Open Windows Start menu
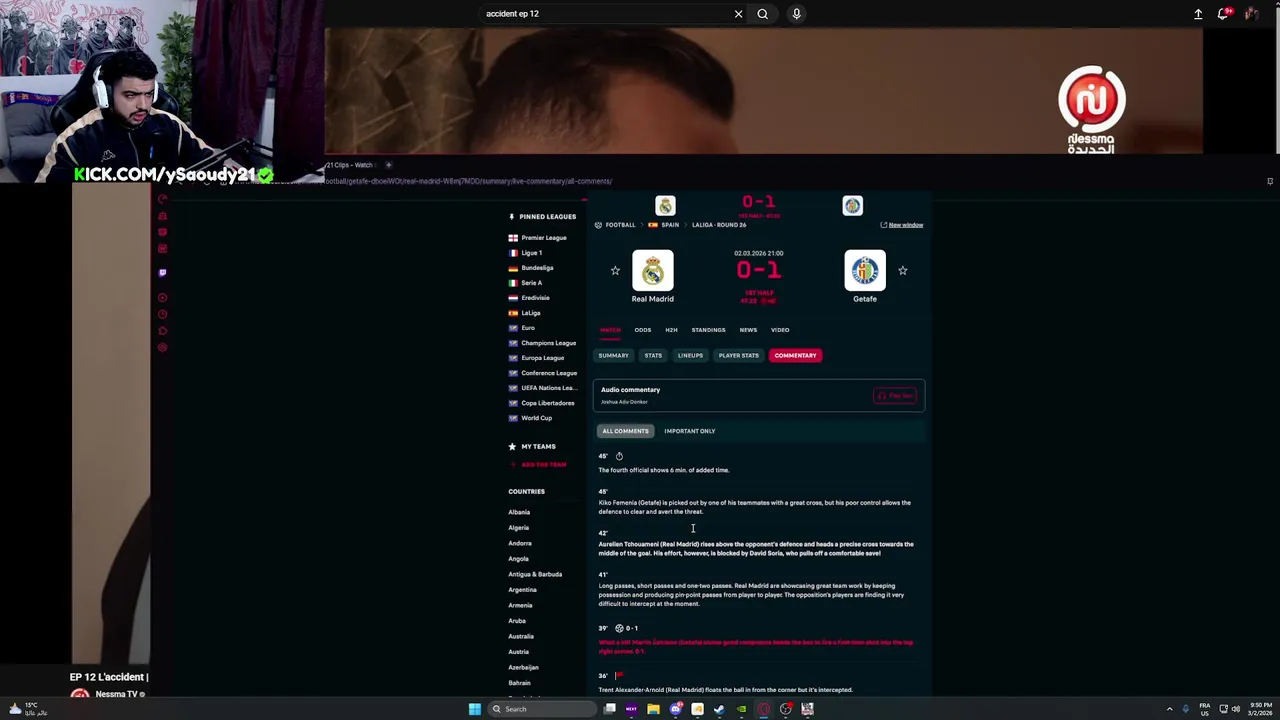This screenshot has height=720, width=1280. pos(475,709)
